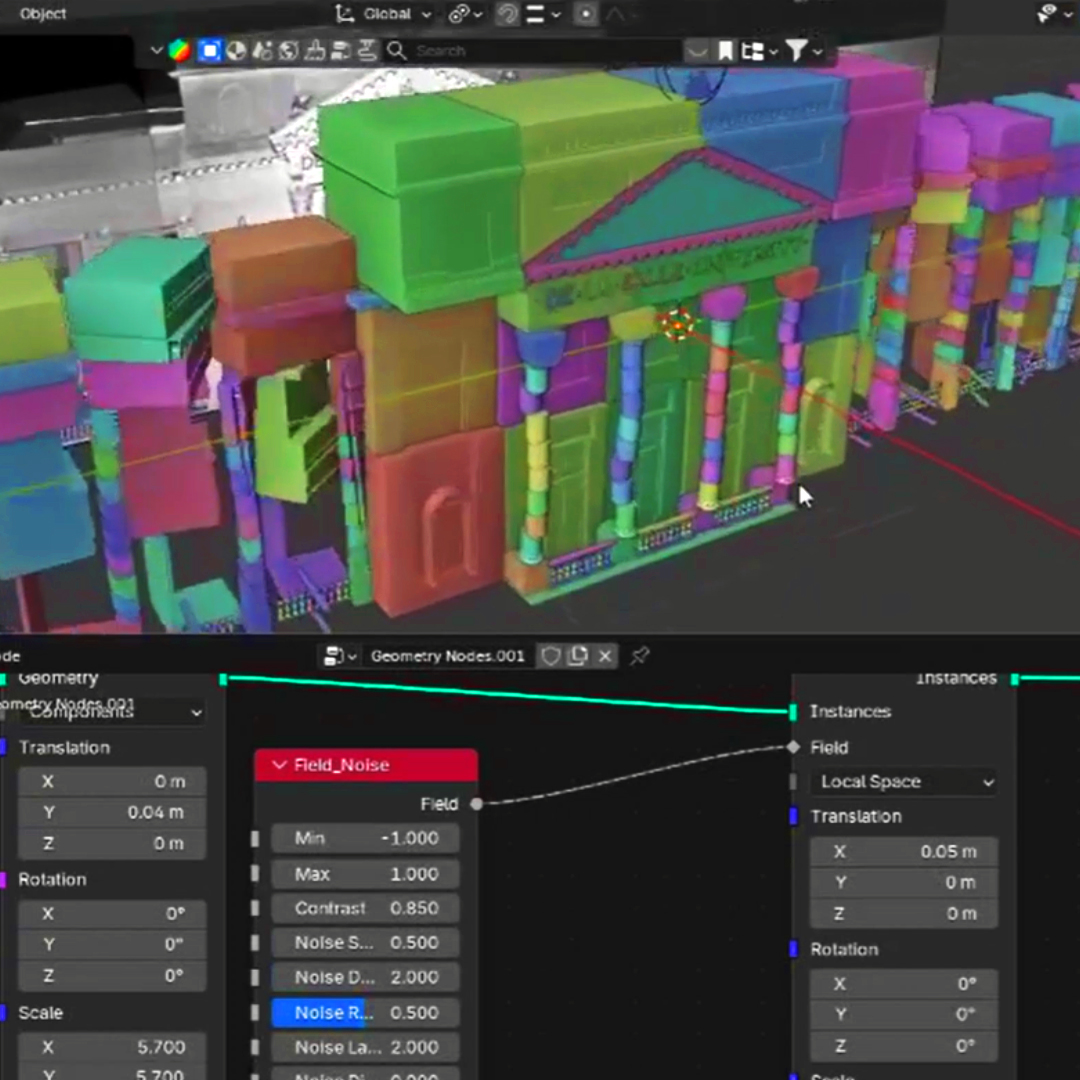Click the filter funnel icon

(796, 50)
